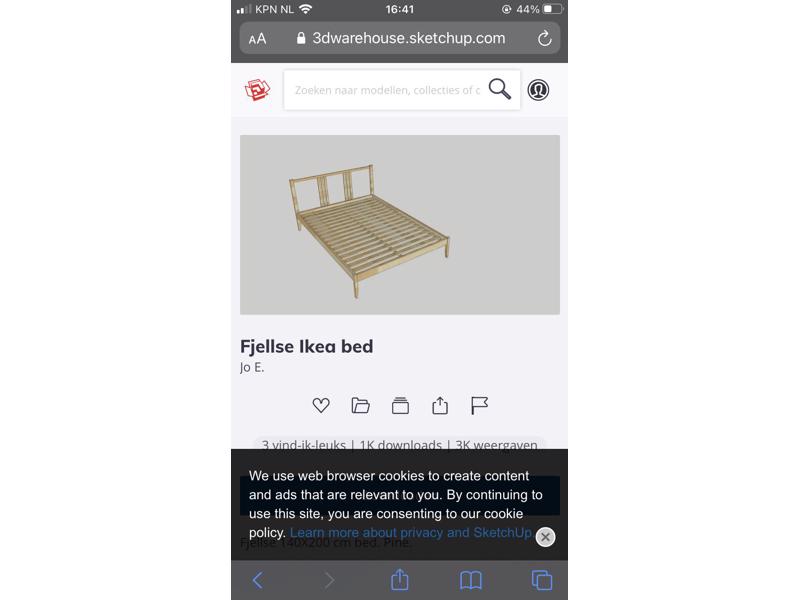Show open tabs with the tabs icon

541,580
